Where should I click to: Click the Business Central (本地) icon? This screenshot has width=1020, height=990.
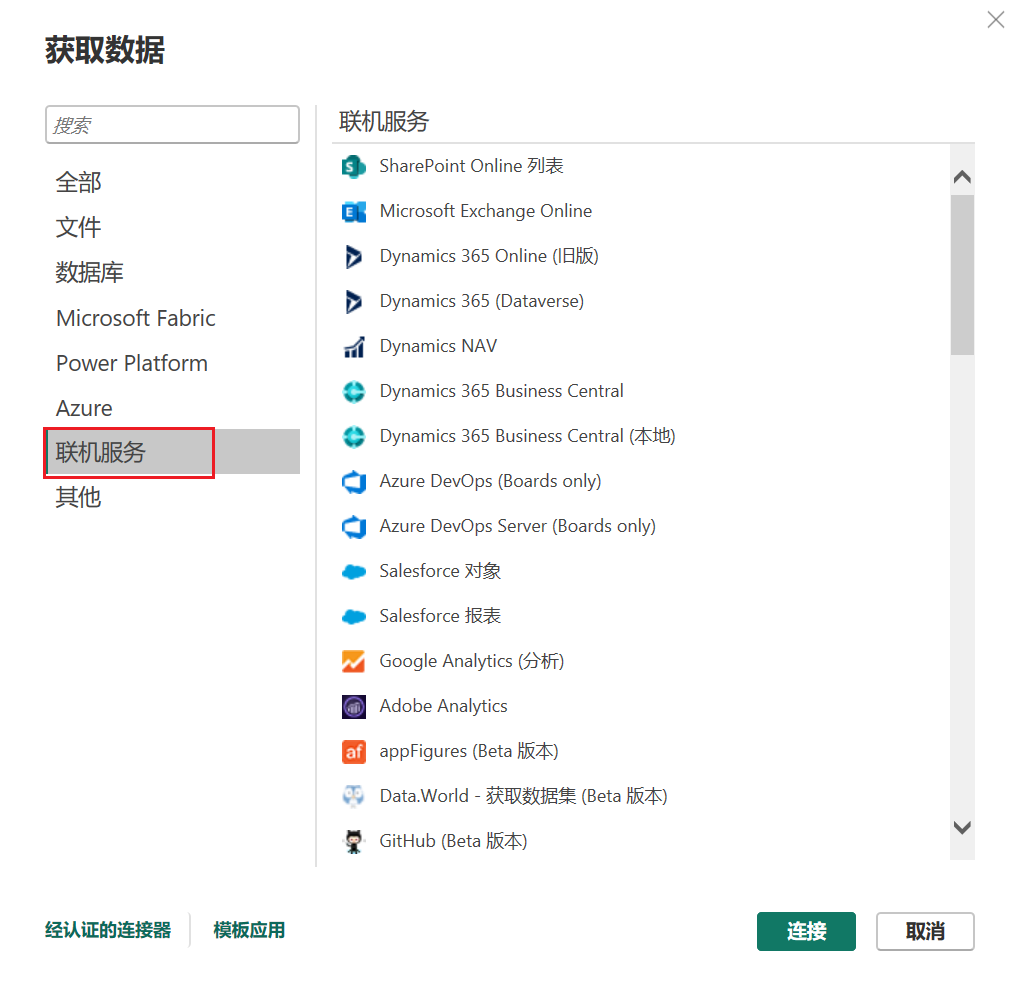pyautogui.click(x=354, y=436)
